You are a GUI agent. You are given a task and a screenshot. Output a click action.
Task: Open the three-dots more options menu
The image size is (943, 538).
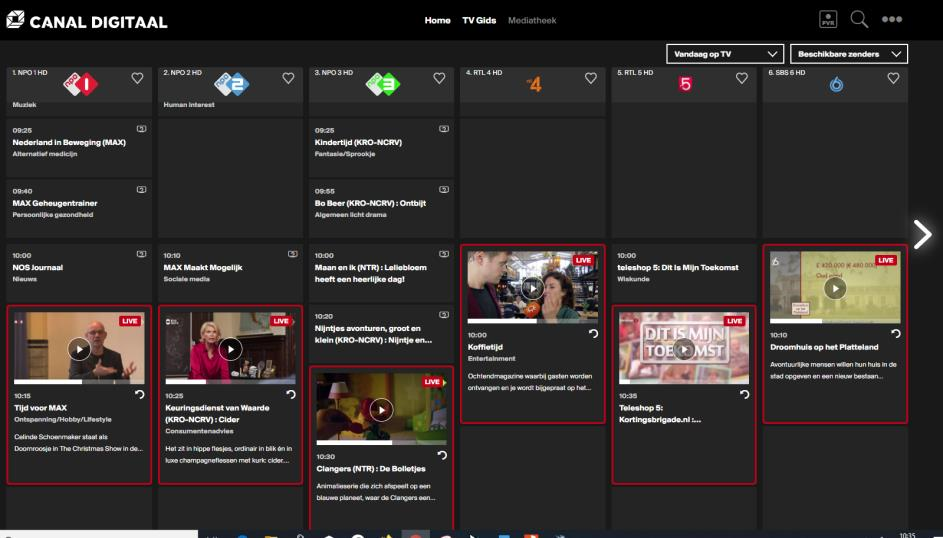pyautogui.click(x=891, y=21)
